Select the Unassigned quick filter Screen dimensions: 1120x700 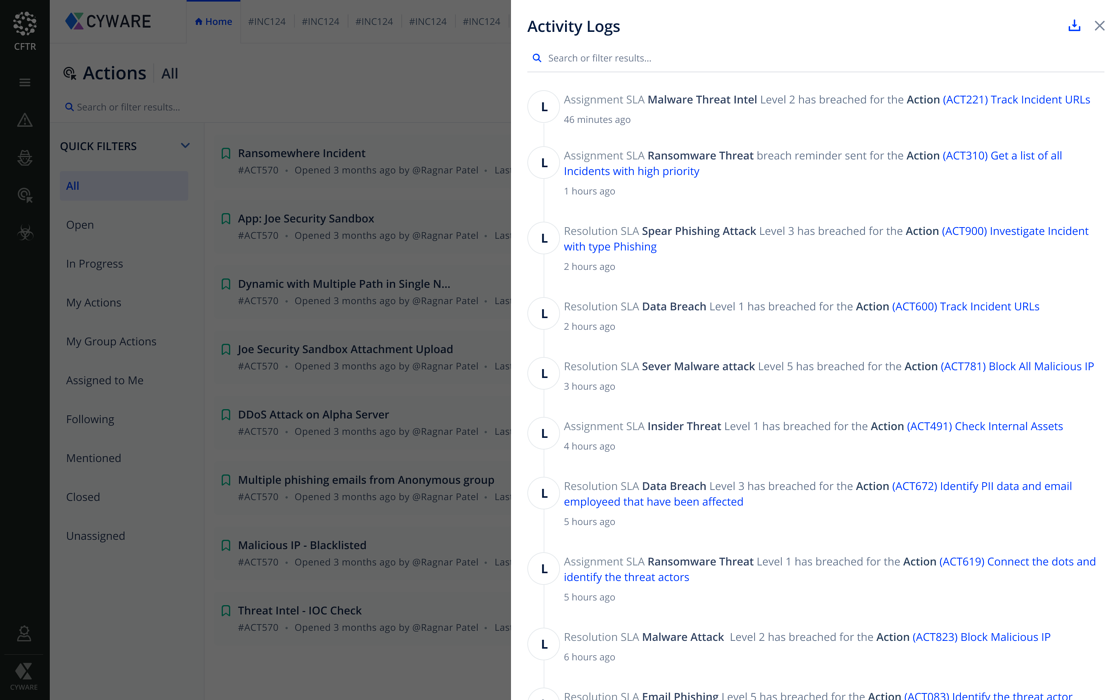click(96, 536)
